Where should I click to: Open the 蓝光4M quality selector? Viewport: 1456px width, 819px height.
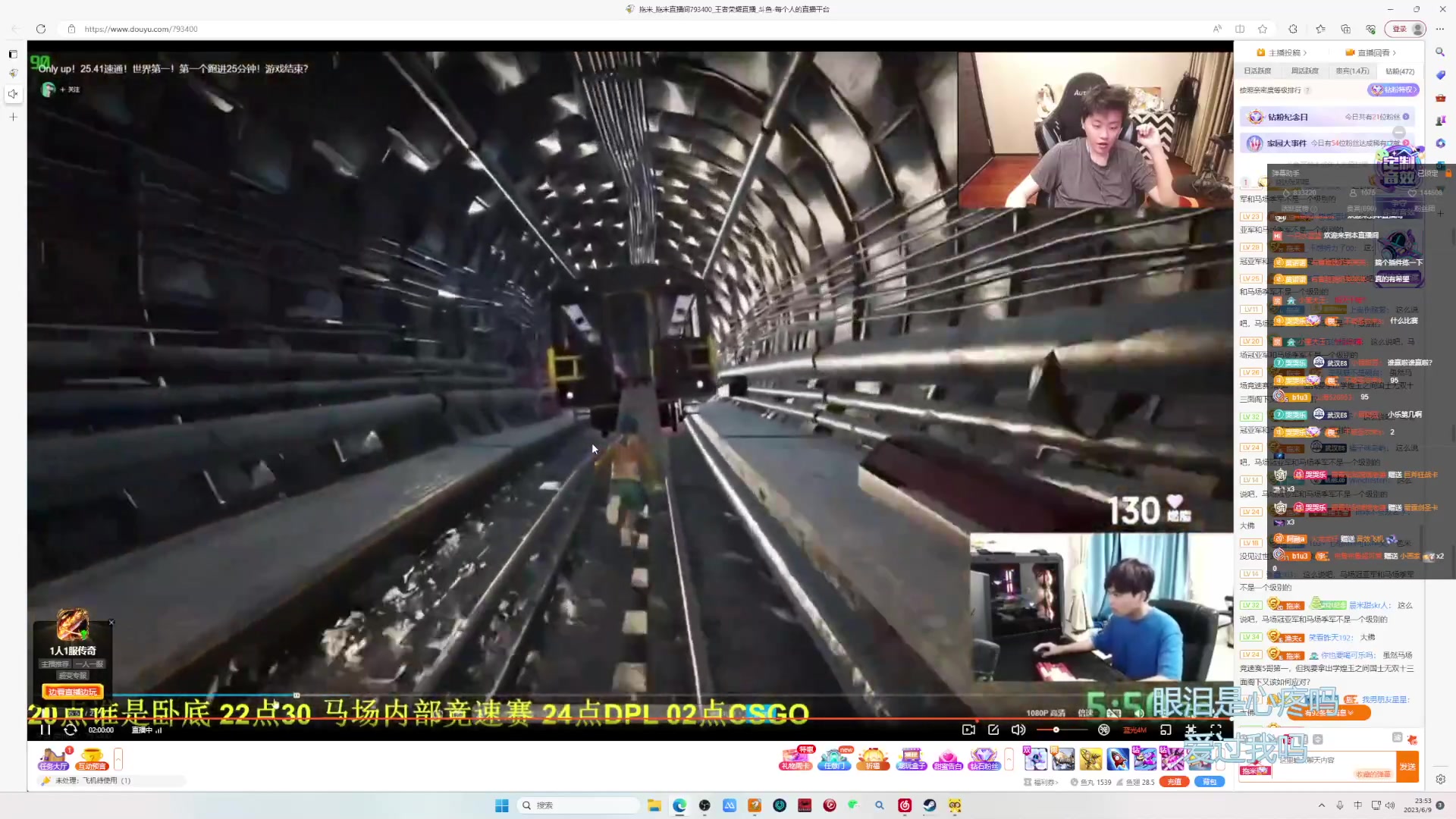1134,730
